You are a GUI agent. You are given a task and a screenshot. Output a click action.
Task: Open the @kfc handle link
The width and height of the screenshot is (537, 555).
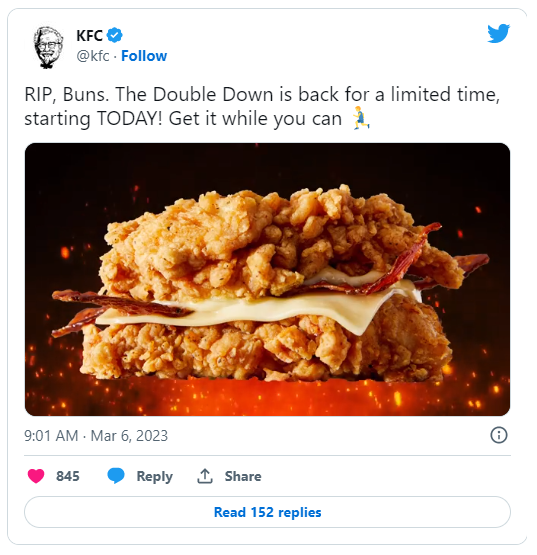(93, 56)
